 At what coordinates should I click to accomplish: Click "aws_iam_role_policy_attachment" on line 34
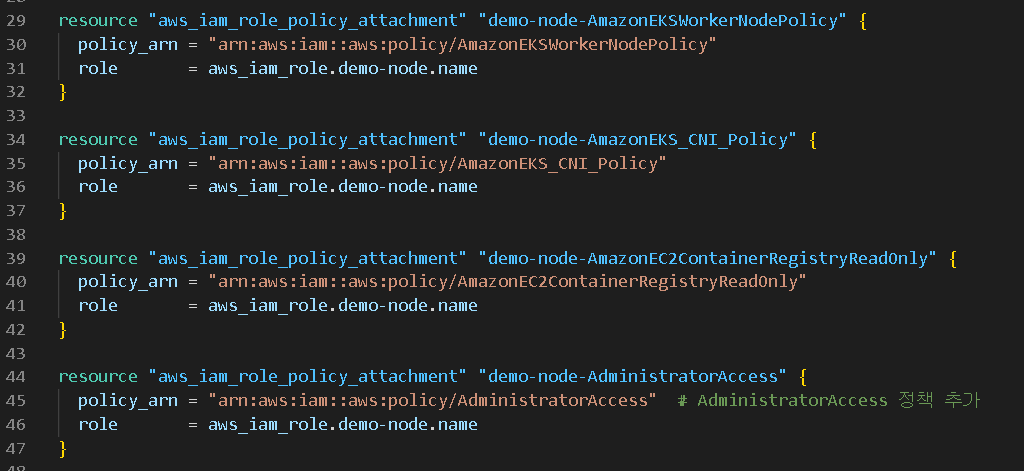[x=308, y=140]
